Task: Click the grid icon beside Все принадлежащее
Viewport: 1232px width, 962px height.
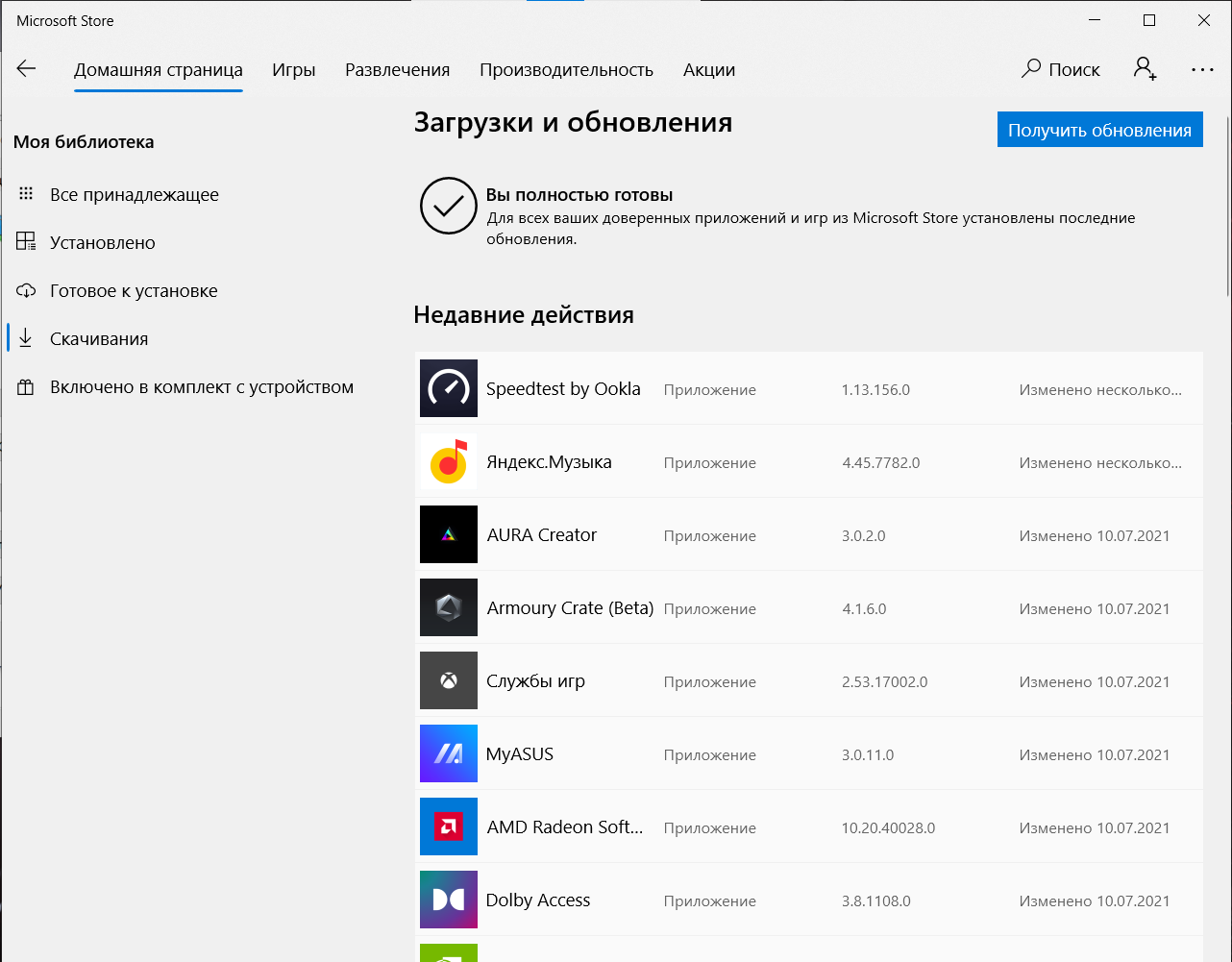Action: [x=26, y=194]
